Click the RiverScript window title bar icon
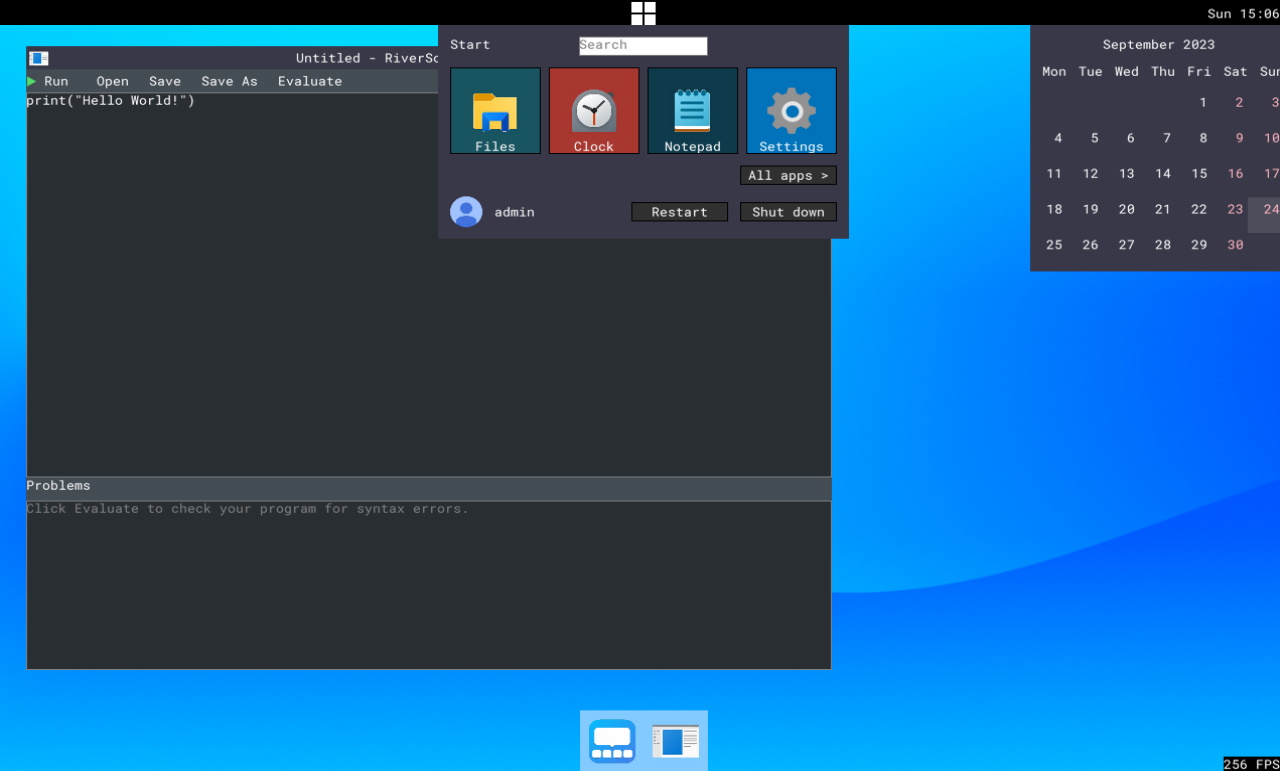Image resolution: width=1280 pixels, height=771 pixels. click(39, 58)
